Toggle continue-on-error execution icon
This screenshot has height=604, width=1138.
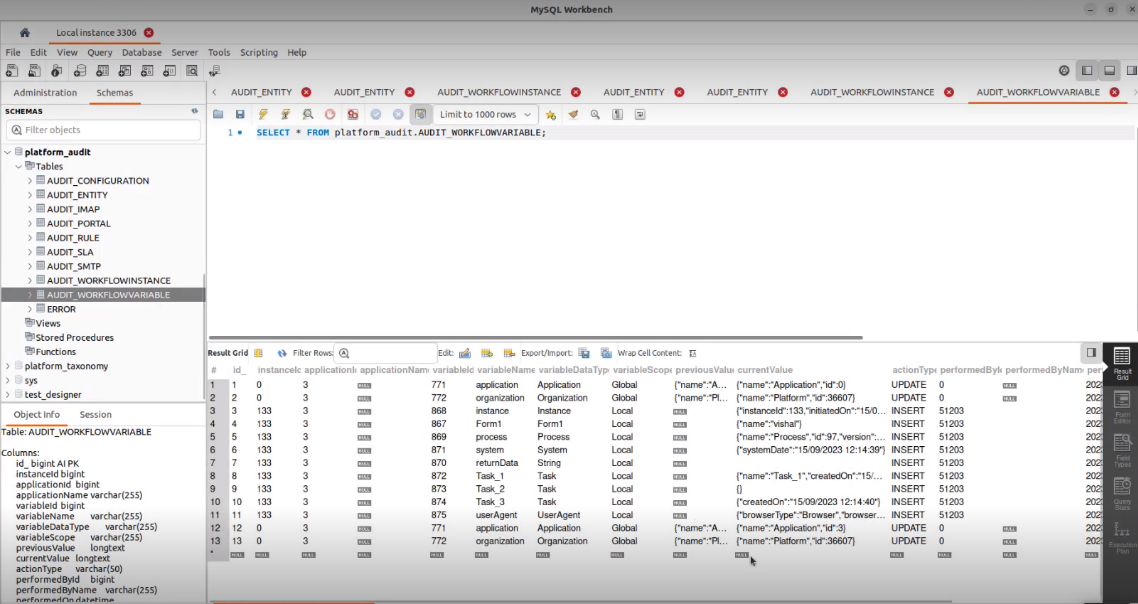pos(353,115)
